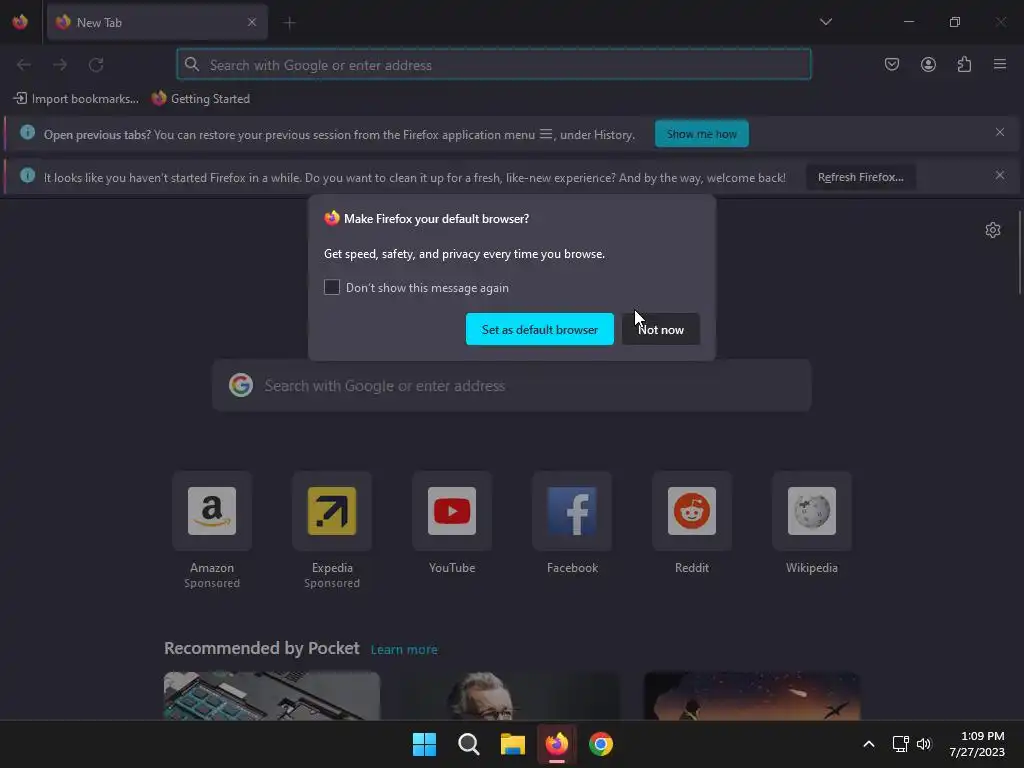Close the New Tab tab

251,22
